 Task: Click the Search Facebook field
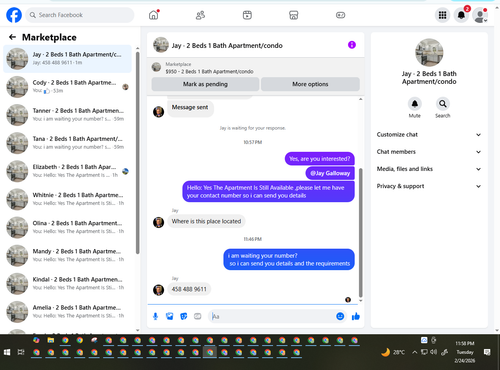click(x=80, y=15)
